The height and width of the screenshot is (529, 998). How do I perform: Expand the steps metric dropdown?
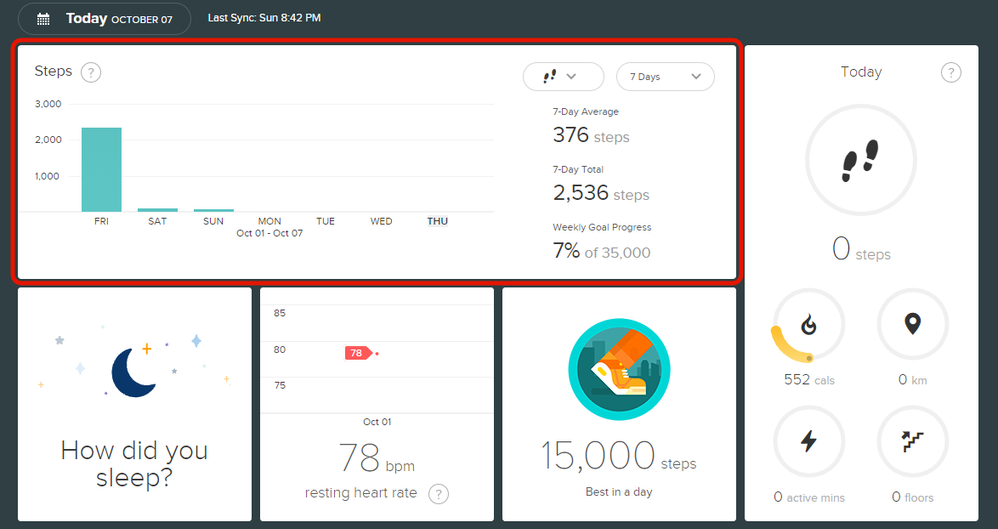pyautogui.click(x=563, y=76)
